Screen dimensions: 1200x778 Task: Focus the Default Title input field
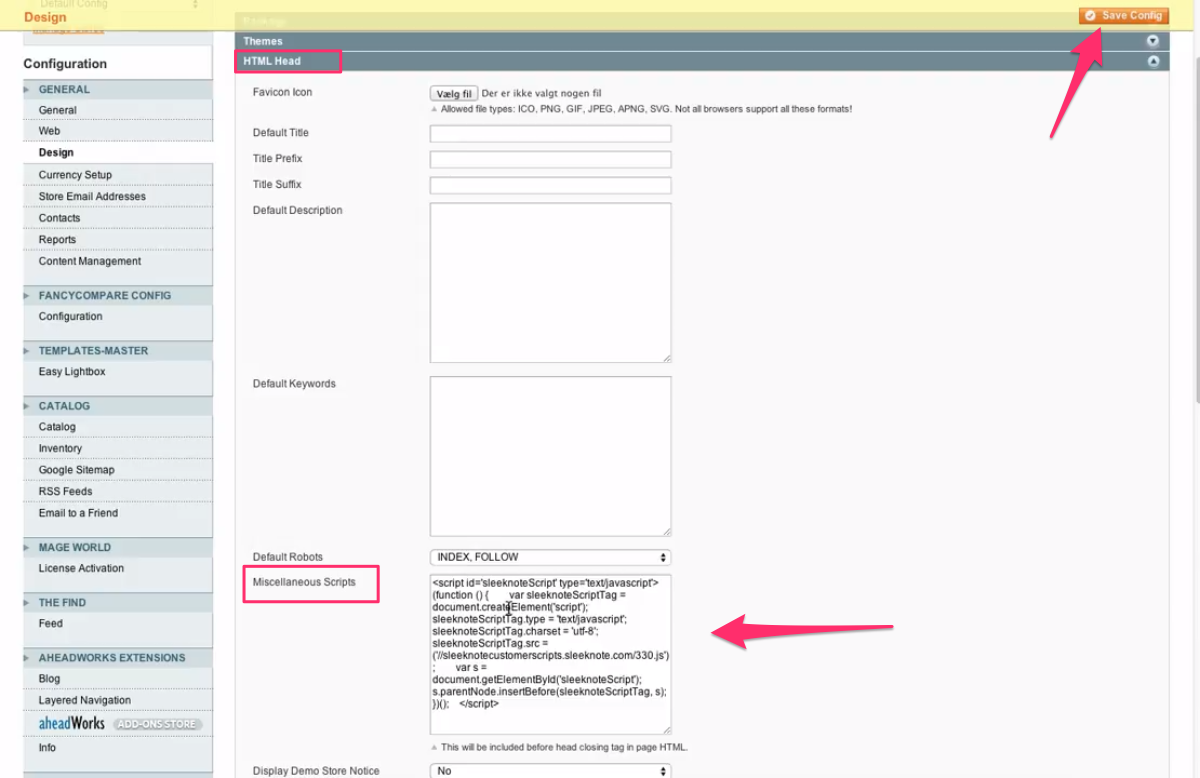click(x=550, y=133)
